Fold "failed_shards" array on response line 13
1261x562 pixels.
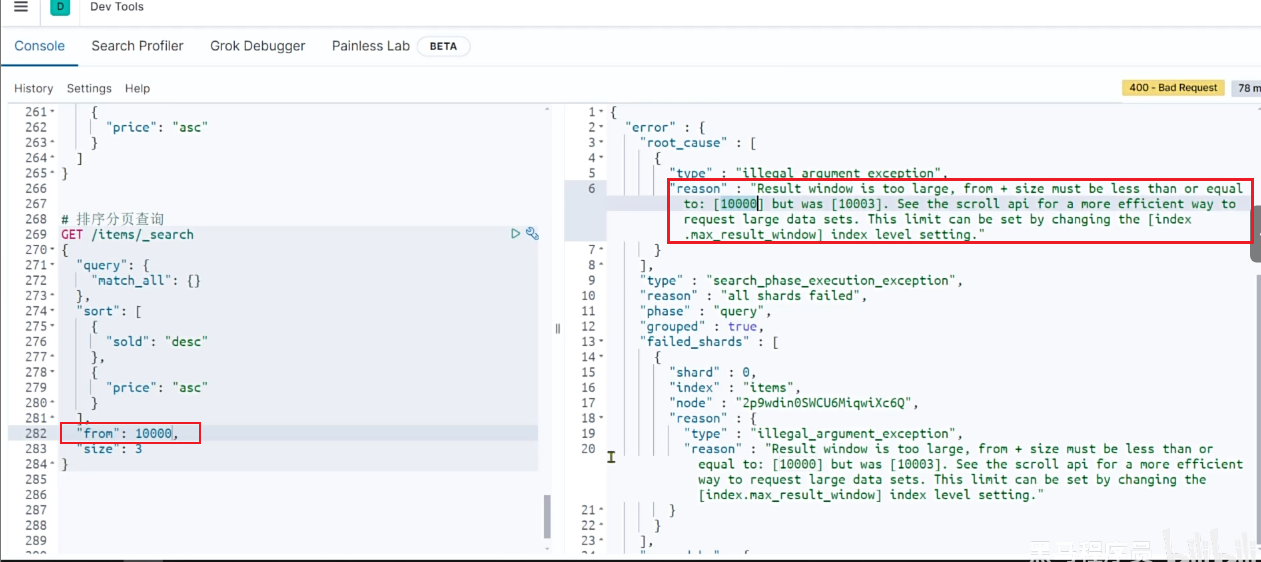pyautogui.click(x=601, y=342)
